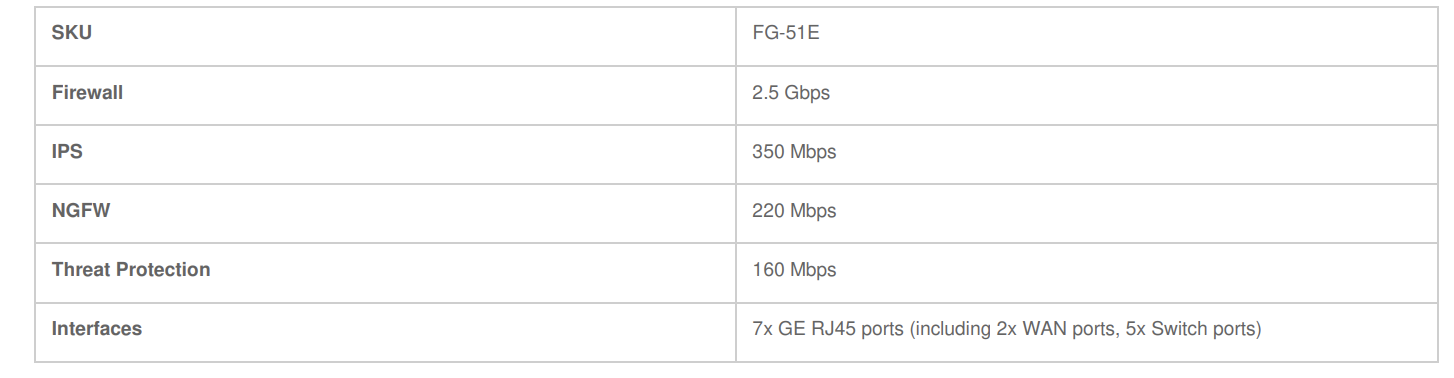Image resolution: width=1454 pixels, height=378 pixels.
Task: Select the 2.5 Gbps firewall value
Action: (x=791, y=93)
